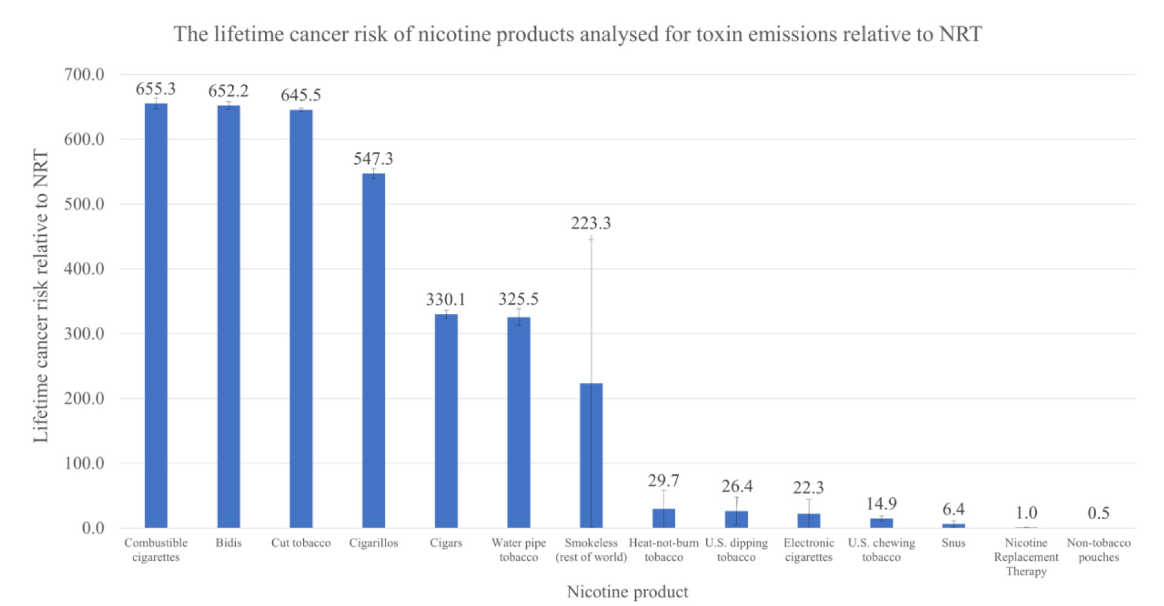Click the 'Non-tobacco pouches' axis label

point(1098,550)
